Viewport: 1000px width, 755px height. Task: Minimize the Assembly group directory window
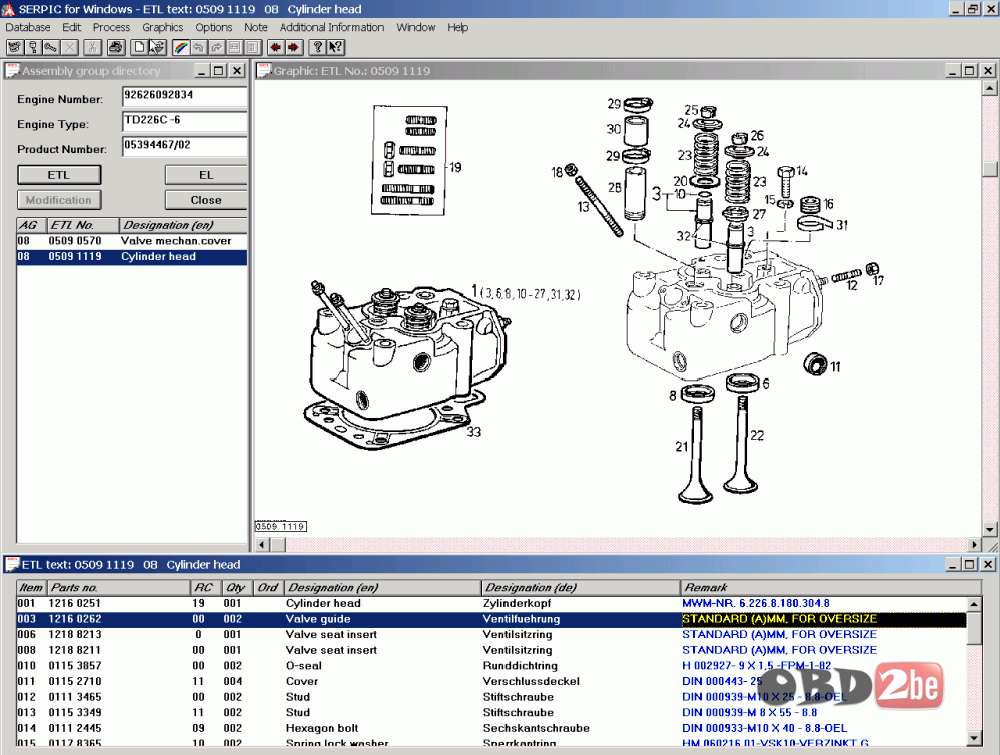coord(202,71)
